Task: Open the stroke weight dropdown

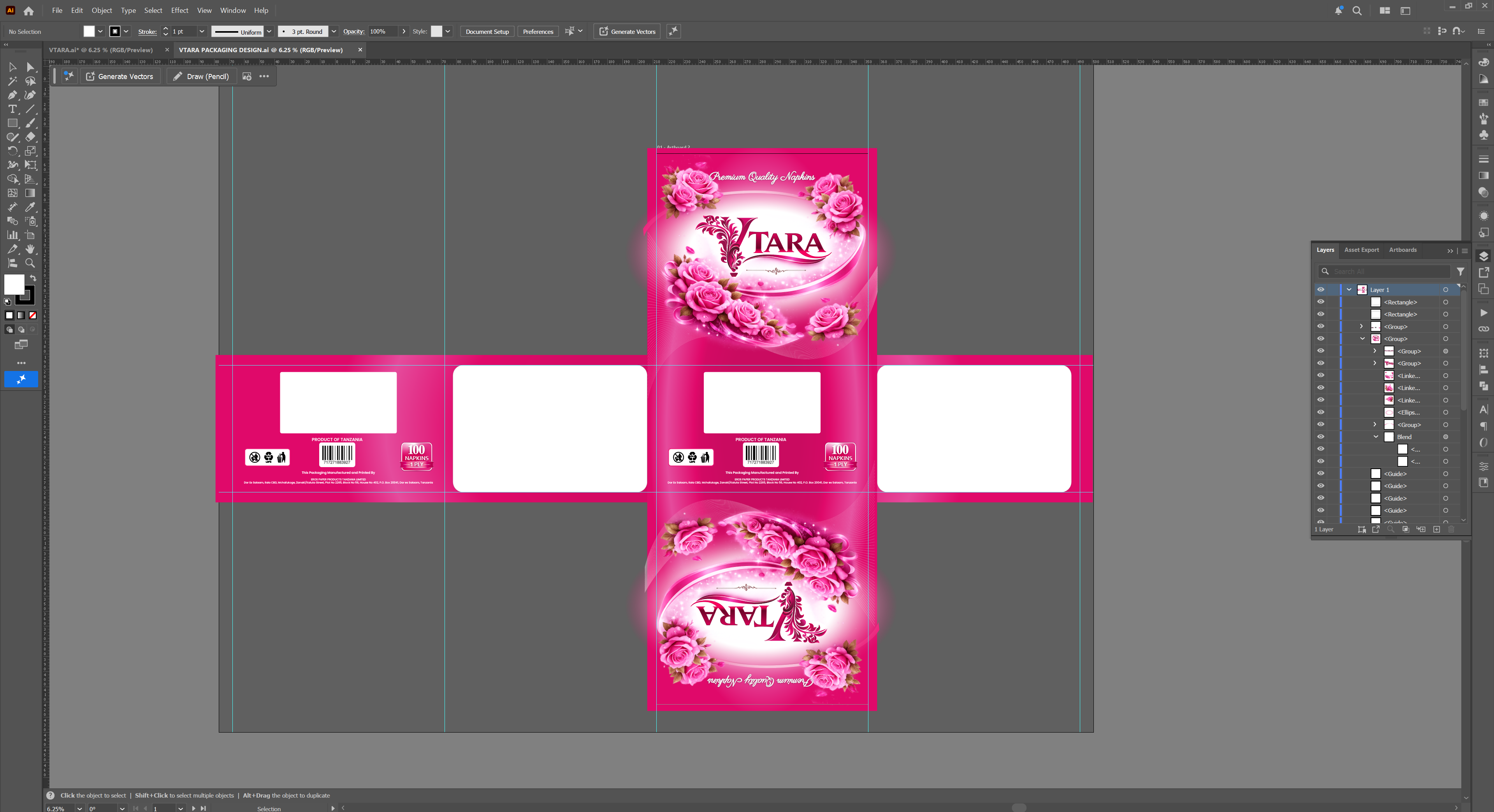Action: tap(202, 31)
